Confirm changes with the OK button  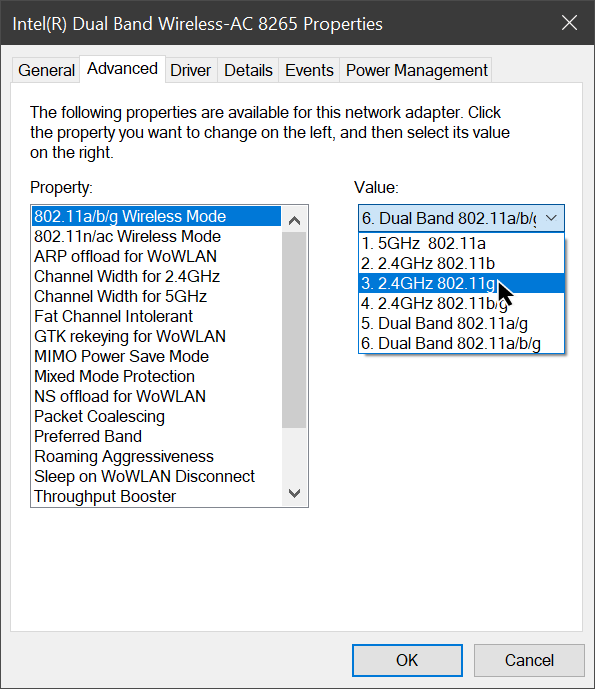(407, 660)
